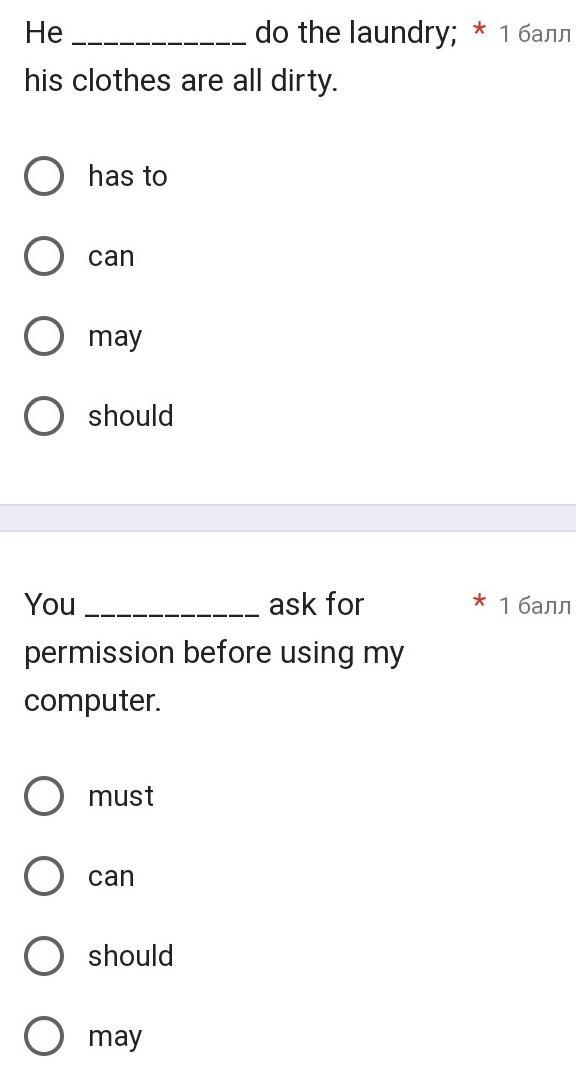Pick 'may' for the laundry sentence
576x1068 pixels.
click(x=44, y=336)
